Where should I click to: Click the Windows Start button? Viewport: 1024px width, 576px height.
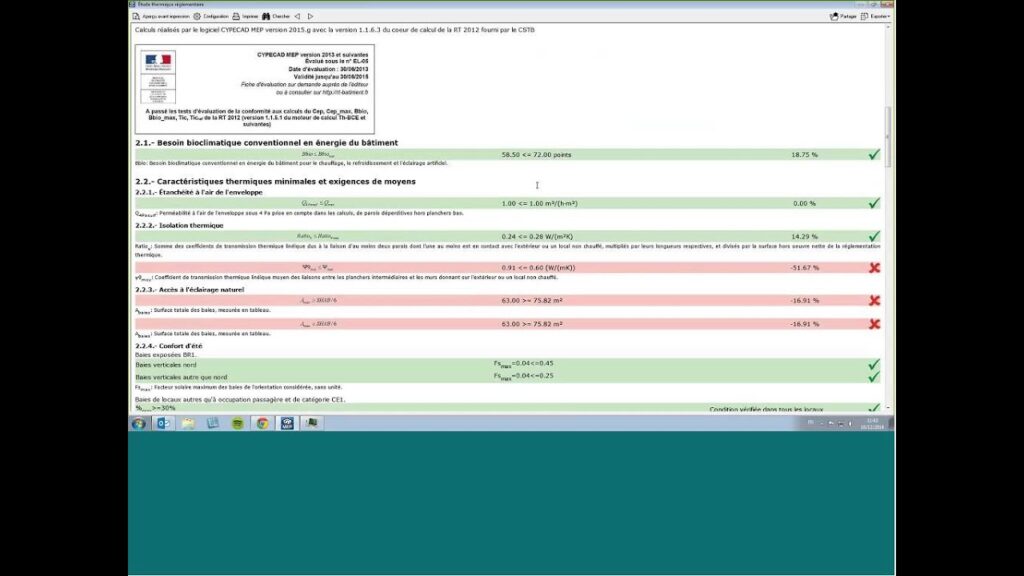139,423
